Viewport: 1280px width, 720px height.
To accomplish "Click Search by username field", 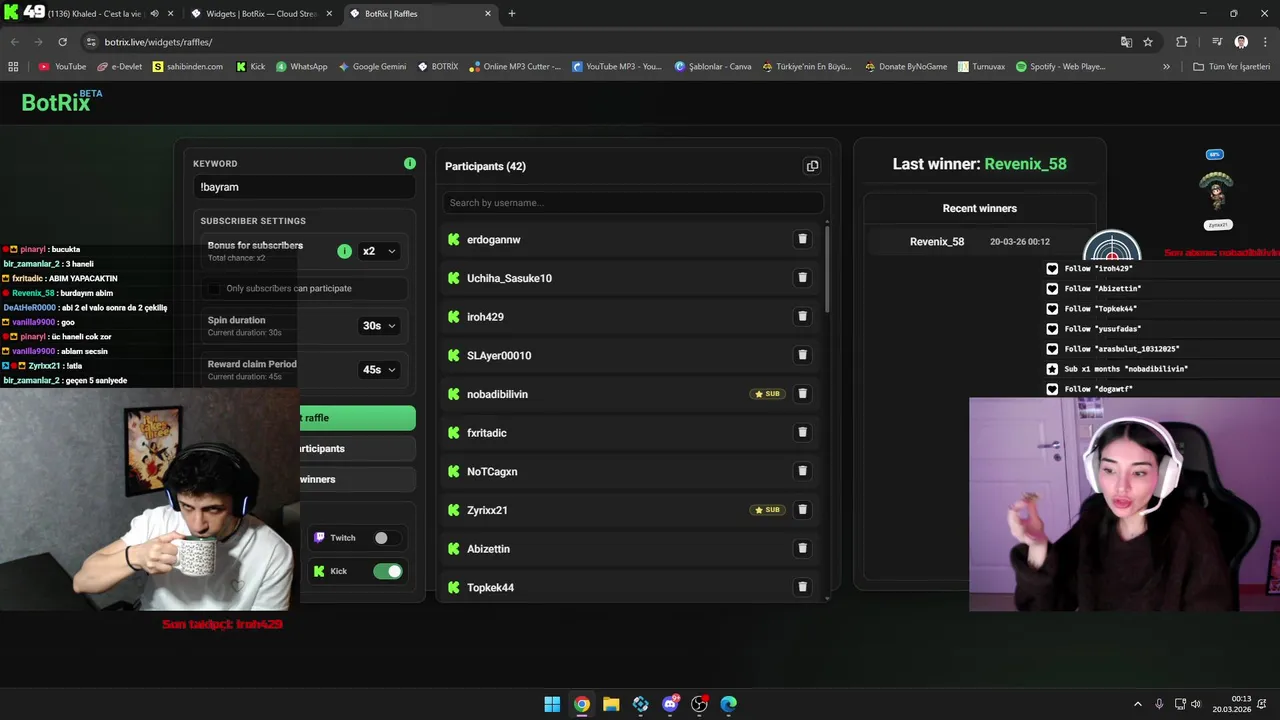I will click(x=633, y=203).
